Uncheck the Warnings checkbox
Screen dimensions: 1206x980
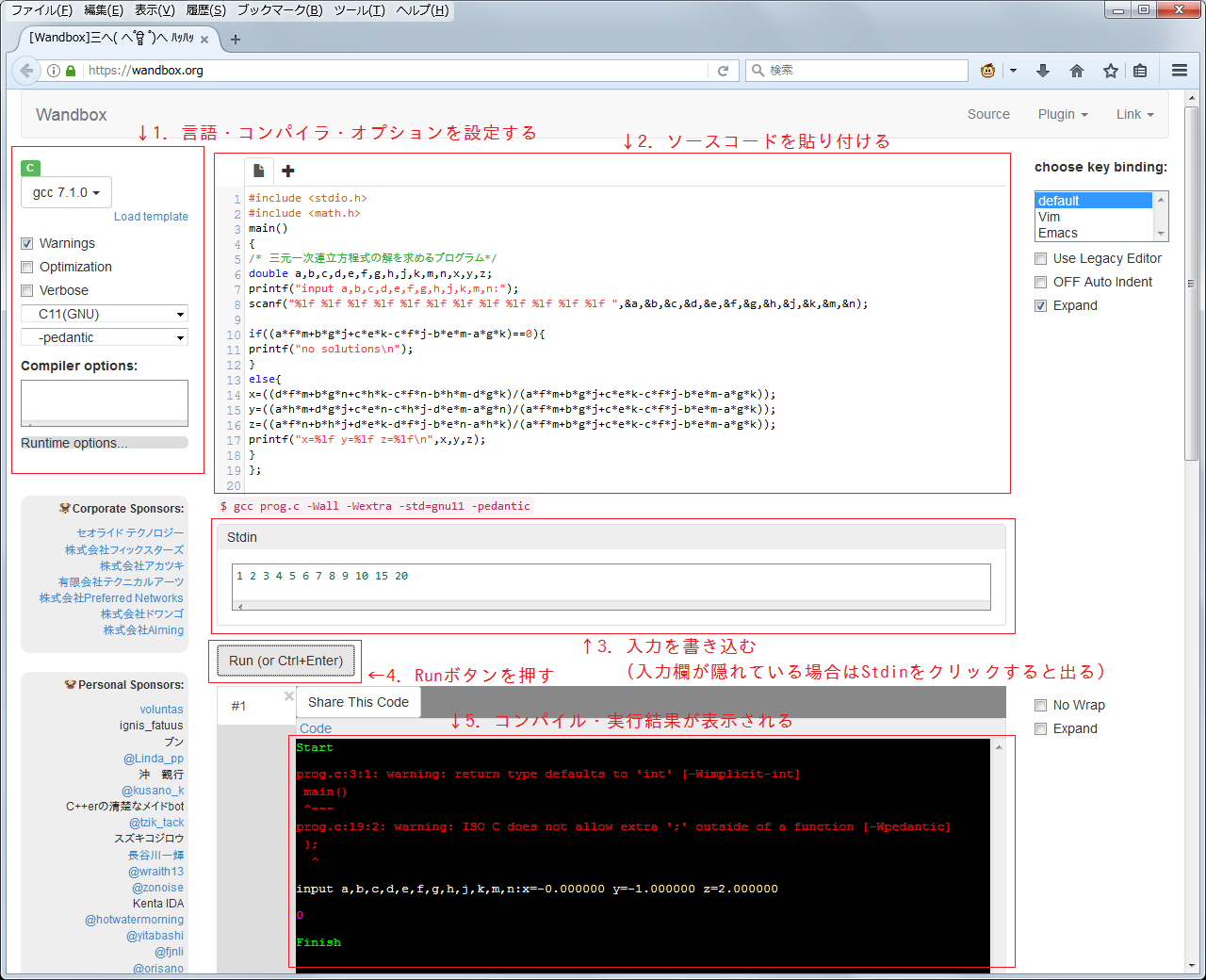tap(27, 243)
